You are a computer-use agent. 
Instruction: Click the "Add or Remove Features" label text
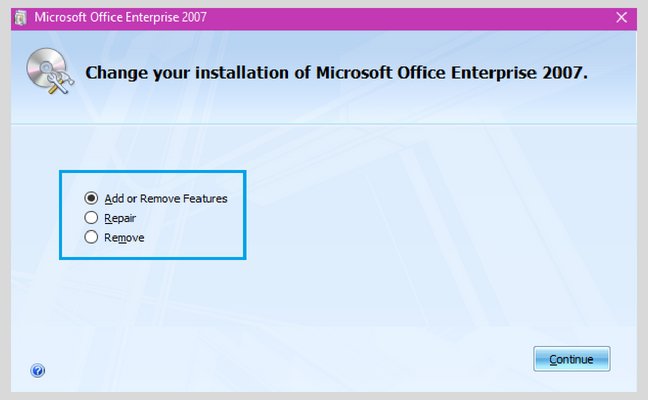click(165, 199)
